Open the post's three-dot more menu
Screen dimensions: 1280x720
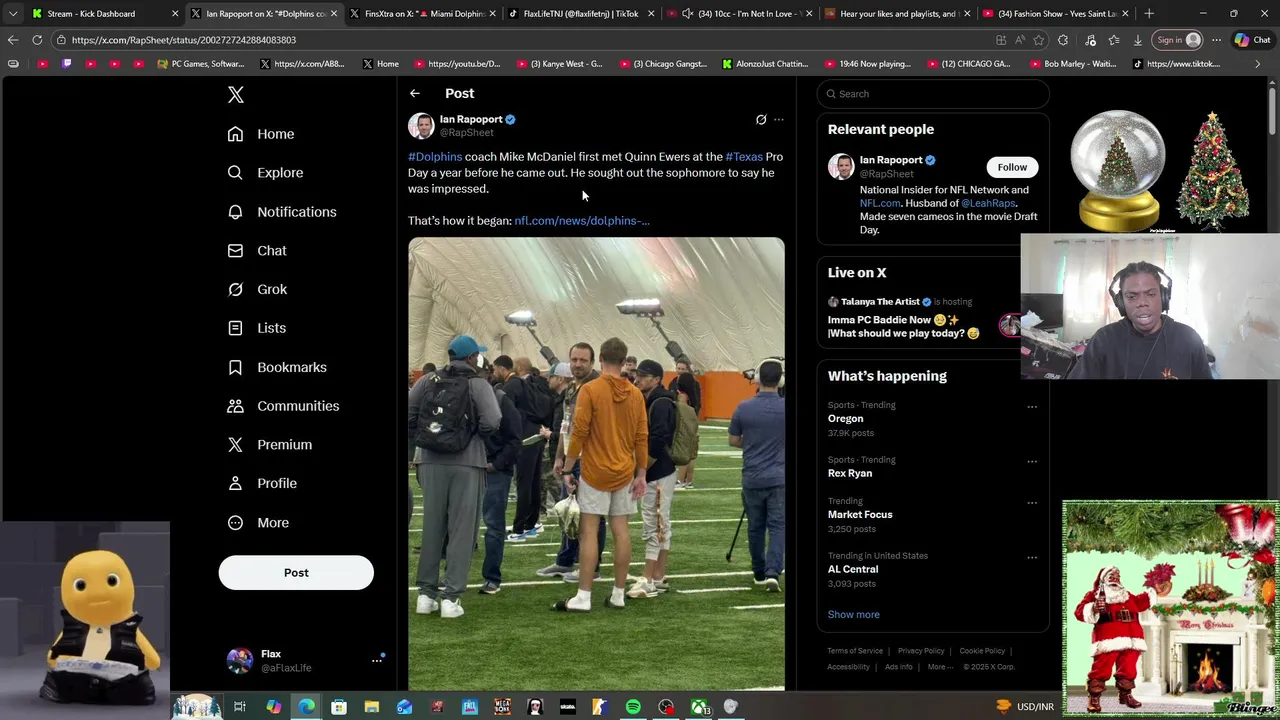pyautogui.click(x=779, y=119)
